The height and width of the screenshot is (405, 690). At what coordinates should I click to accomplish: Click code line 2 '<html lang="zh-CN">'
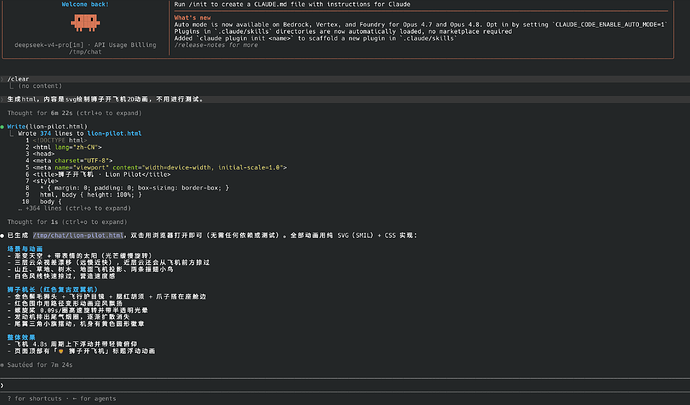click(x=67, y=147)
